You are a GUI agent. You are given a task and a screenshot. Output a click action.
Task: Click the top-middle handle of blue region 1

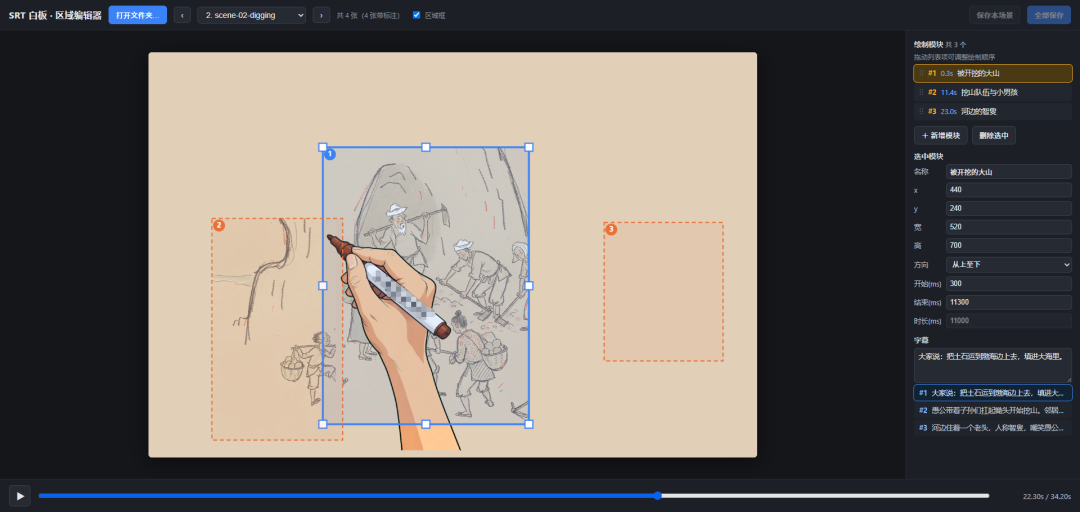click(x=426, y=147)
